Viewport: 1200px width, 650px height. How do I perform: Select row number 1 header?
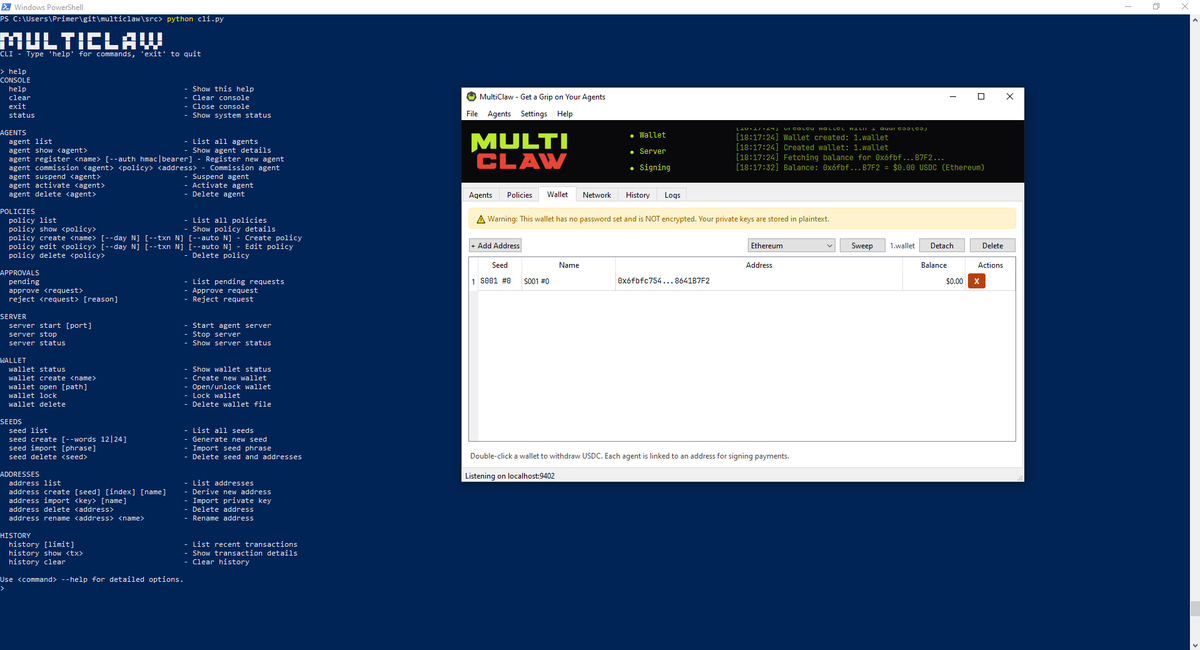tap(473, 281)
